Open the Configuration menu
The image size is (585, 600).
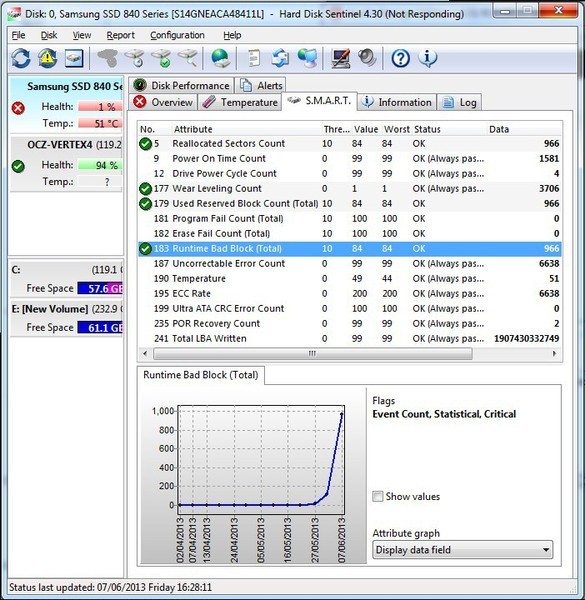(177, 35)
